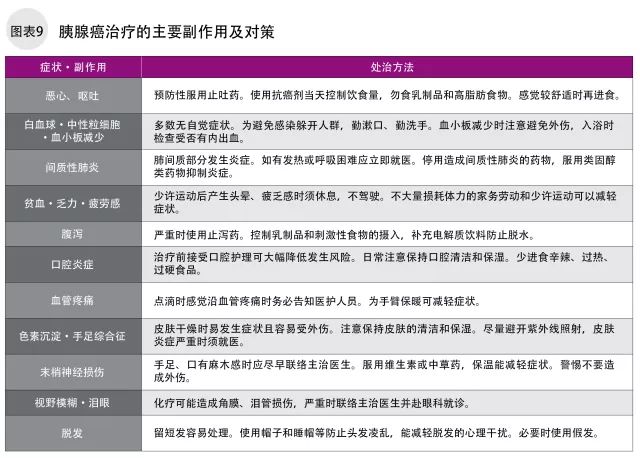The image size is (640, 458).
Task: Click the treatment text 皮肤干燥时易发生症状
Action: 207,329
